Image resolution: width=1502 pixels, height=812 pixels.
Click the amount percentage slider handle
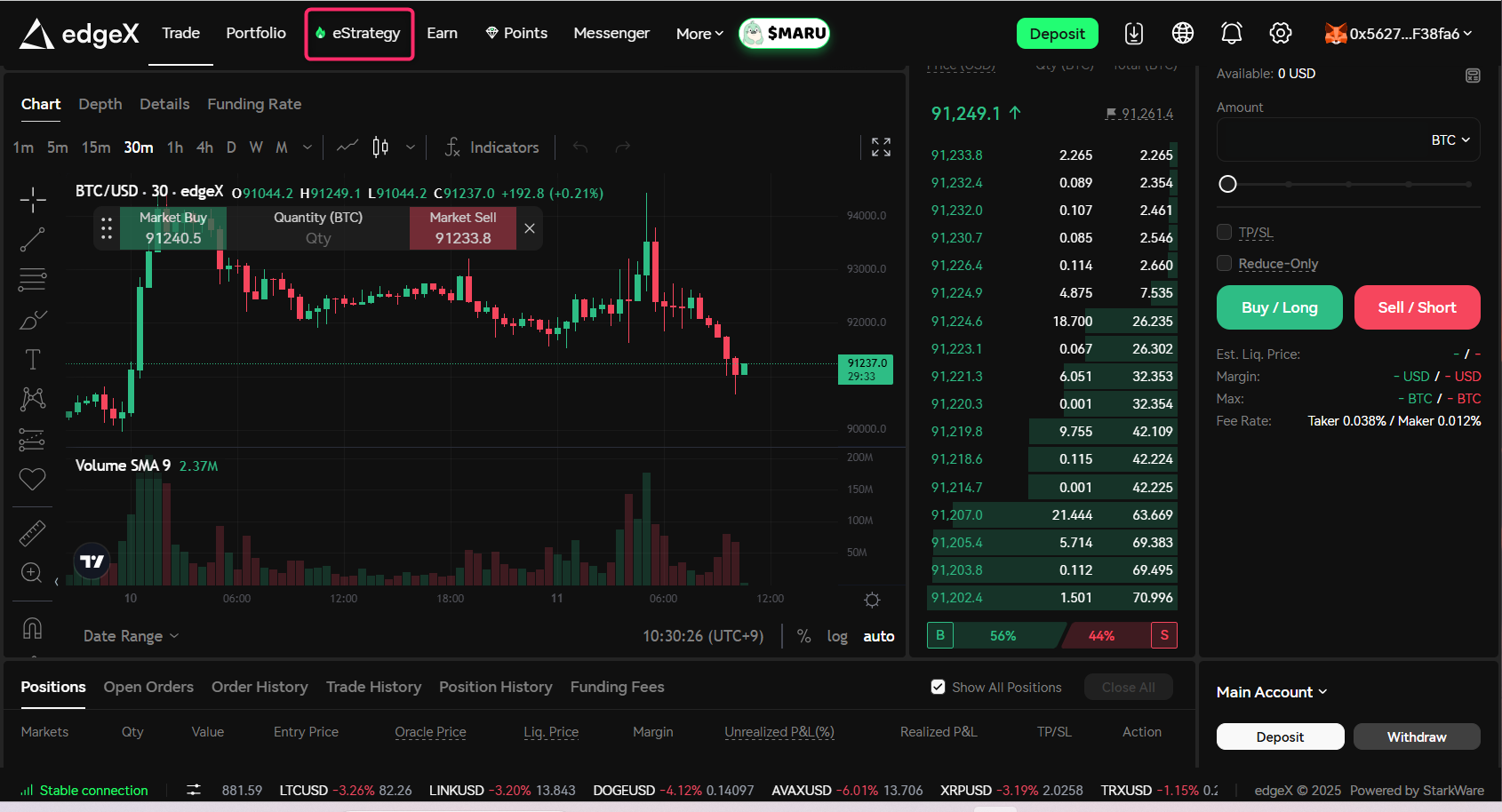coord(1227,184)
